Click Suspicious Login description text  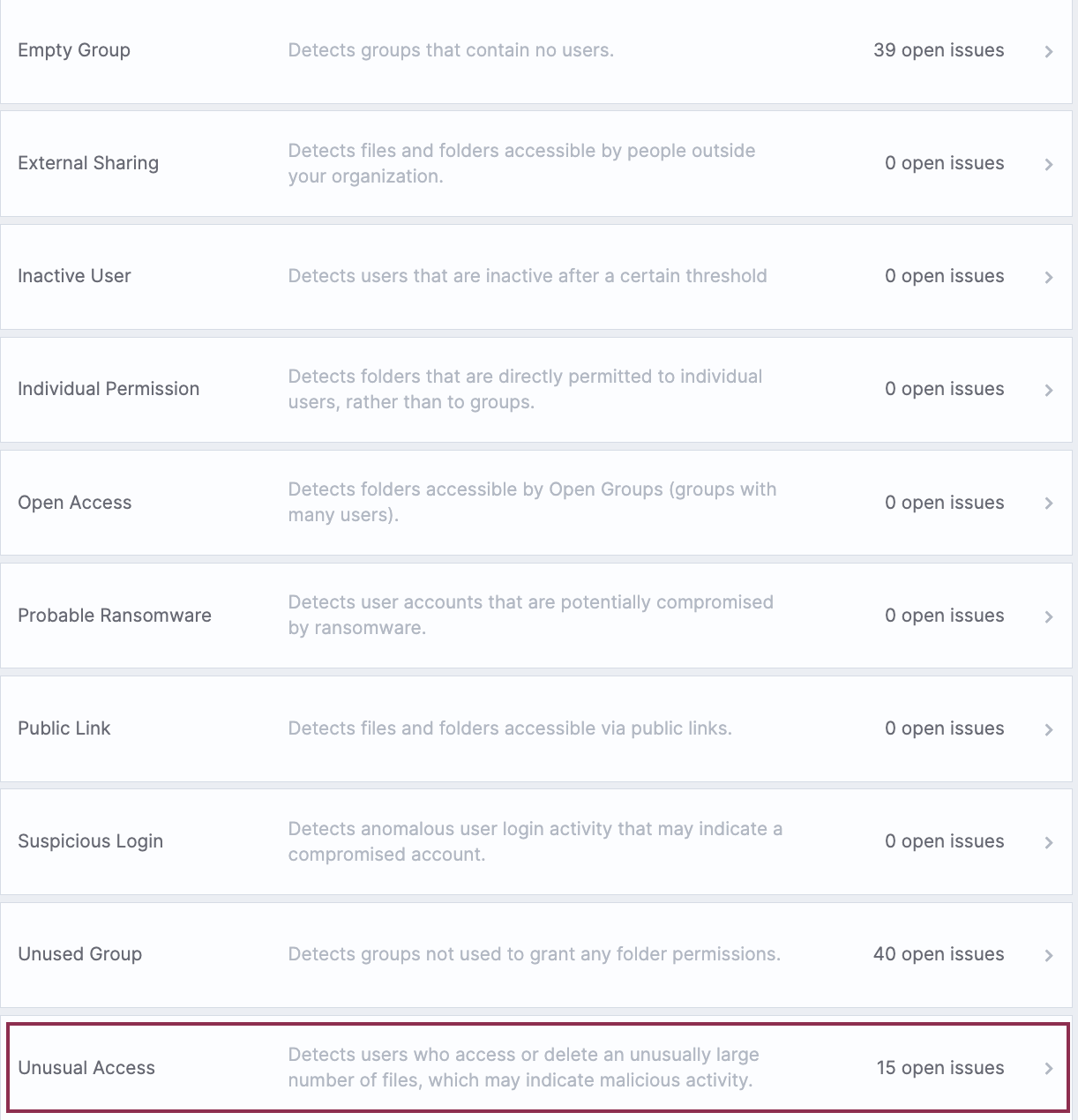tap(535, 841)
